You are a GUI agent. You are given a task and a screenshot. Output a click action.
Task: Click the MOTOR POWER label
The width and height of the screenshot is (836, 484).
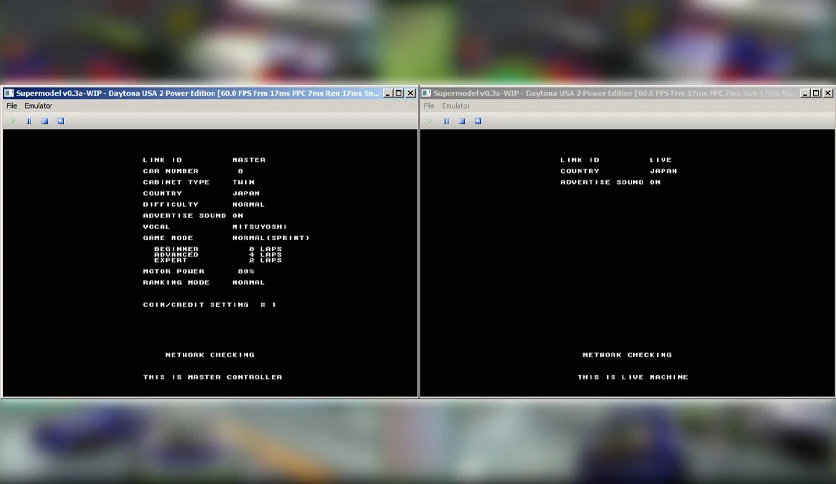(x=174, y=271)
